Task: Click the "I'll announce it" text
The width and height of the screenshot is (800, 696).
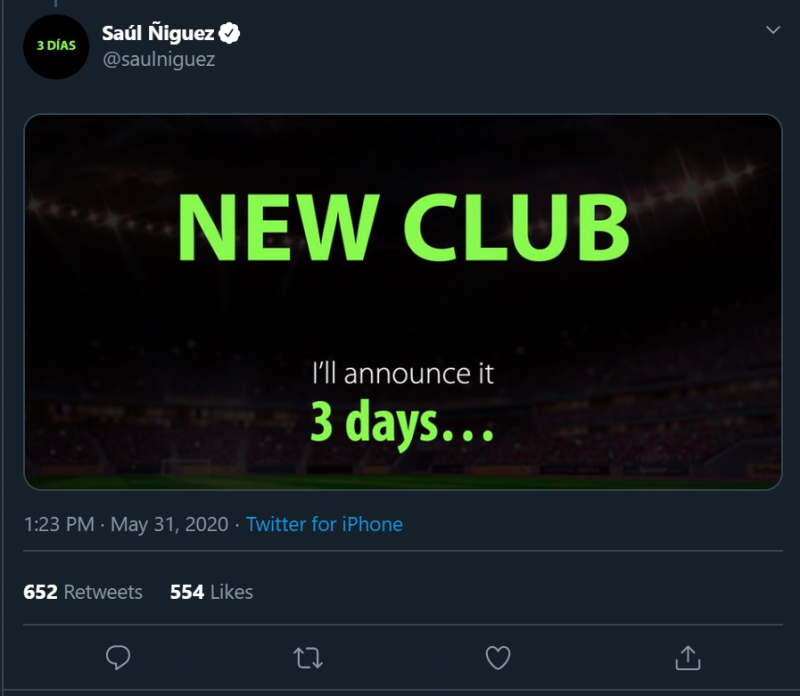Action: click(402, 375)
